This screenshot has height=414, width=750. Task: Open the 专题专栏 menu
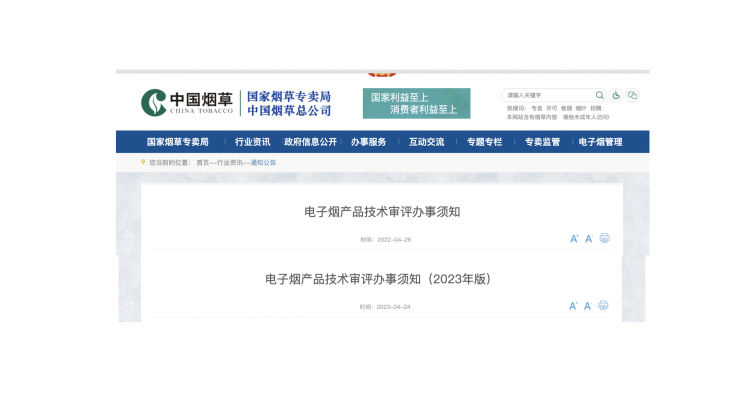[484, 142]
